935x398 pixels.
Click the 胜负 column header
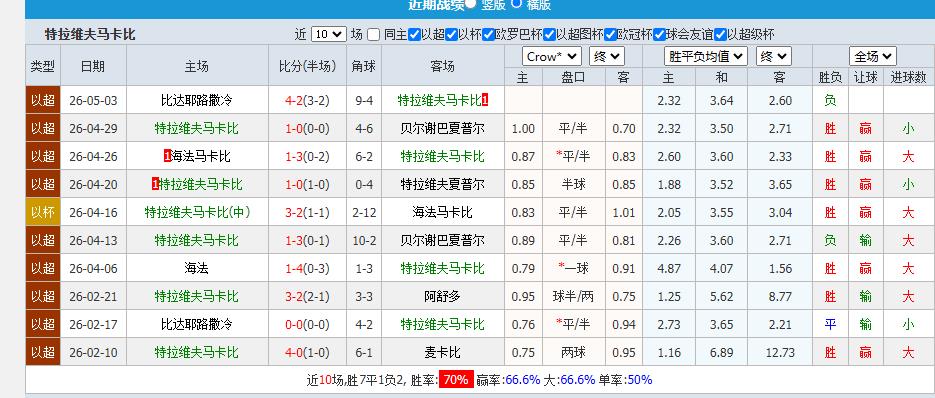830,77
